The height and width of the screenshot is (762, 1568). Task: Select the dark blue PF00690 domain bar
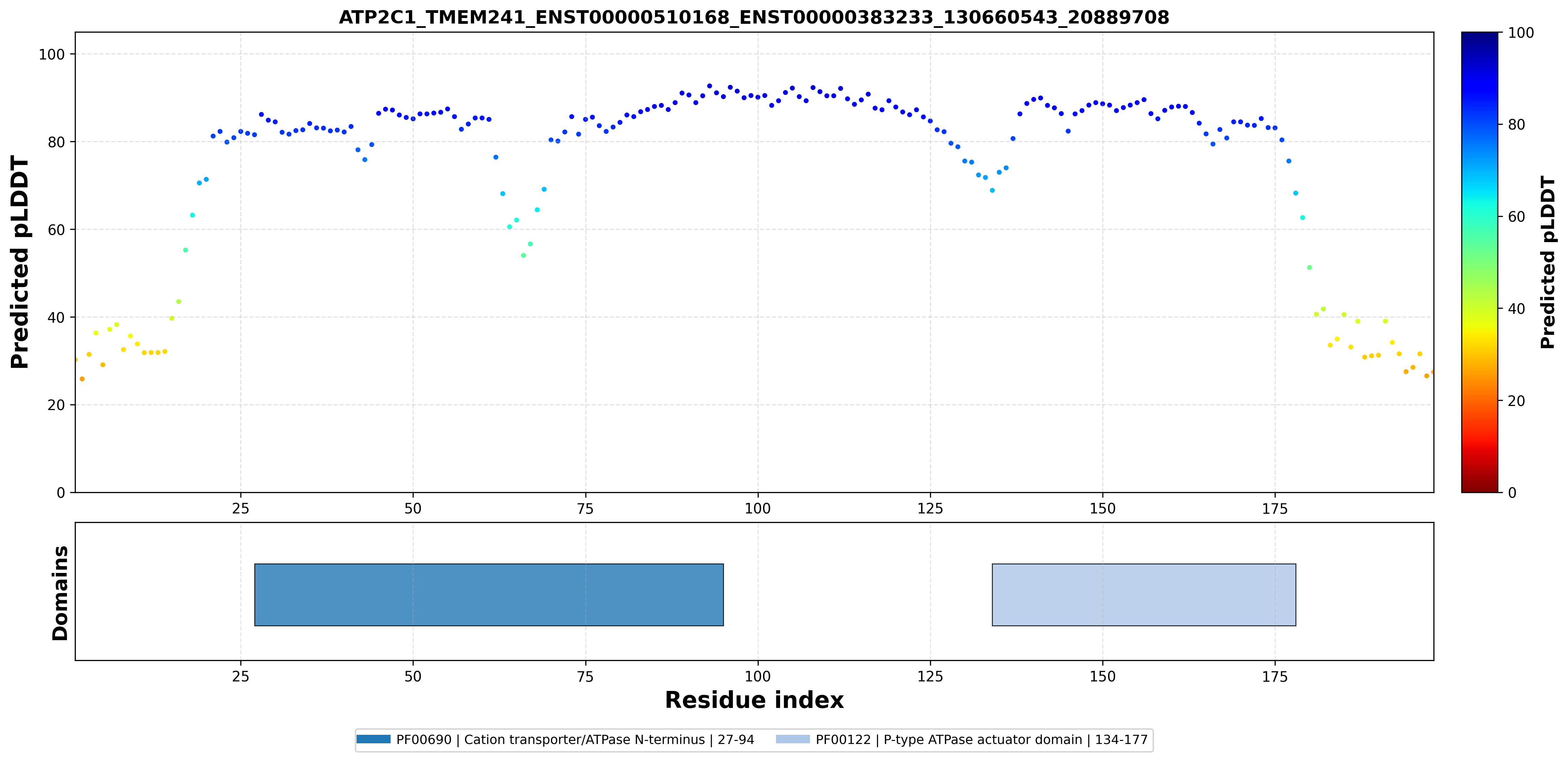tap(489, 594)
